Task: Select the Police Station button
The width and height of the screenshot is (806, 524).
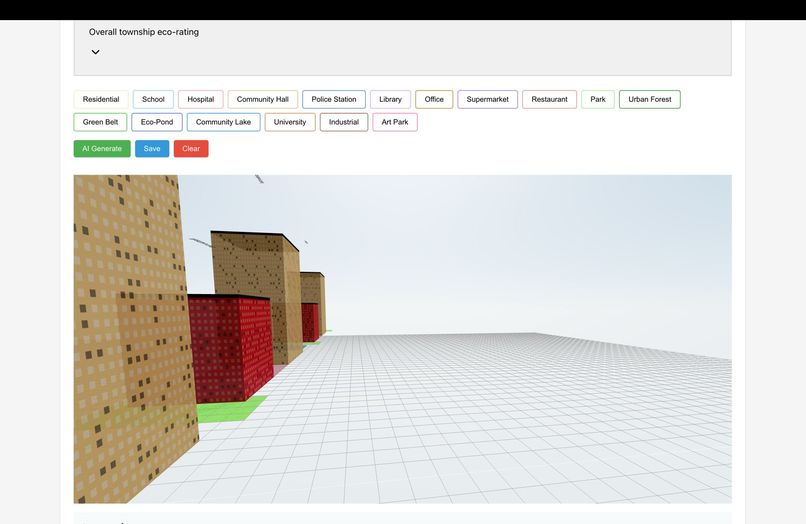Action: [x=334, y=99]
